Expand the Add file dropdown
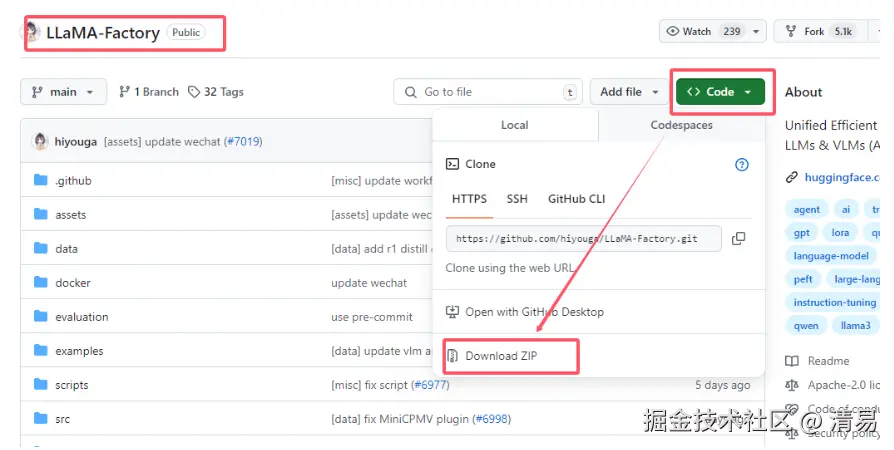This screenshot has height=450, width=894. [x=629, y=92]
